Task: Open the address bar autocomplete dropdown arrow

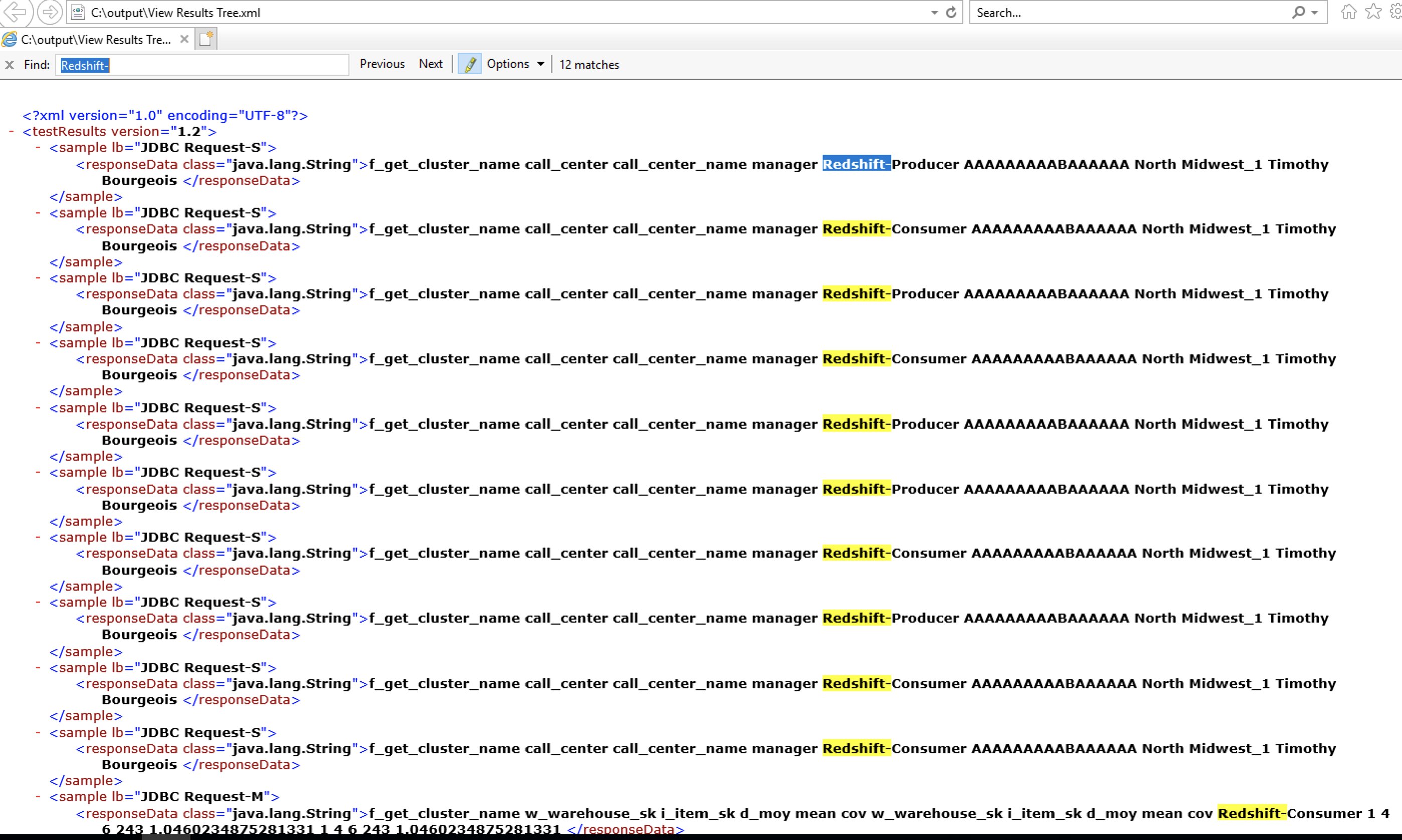Action: (x=934, y=12)
